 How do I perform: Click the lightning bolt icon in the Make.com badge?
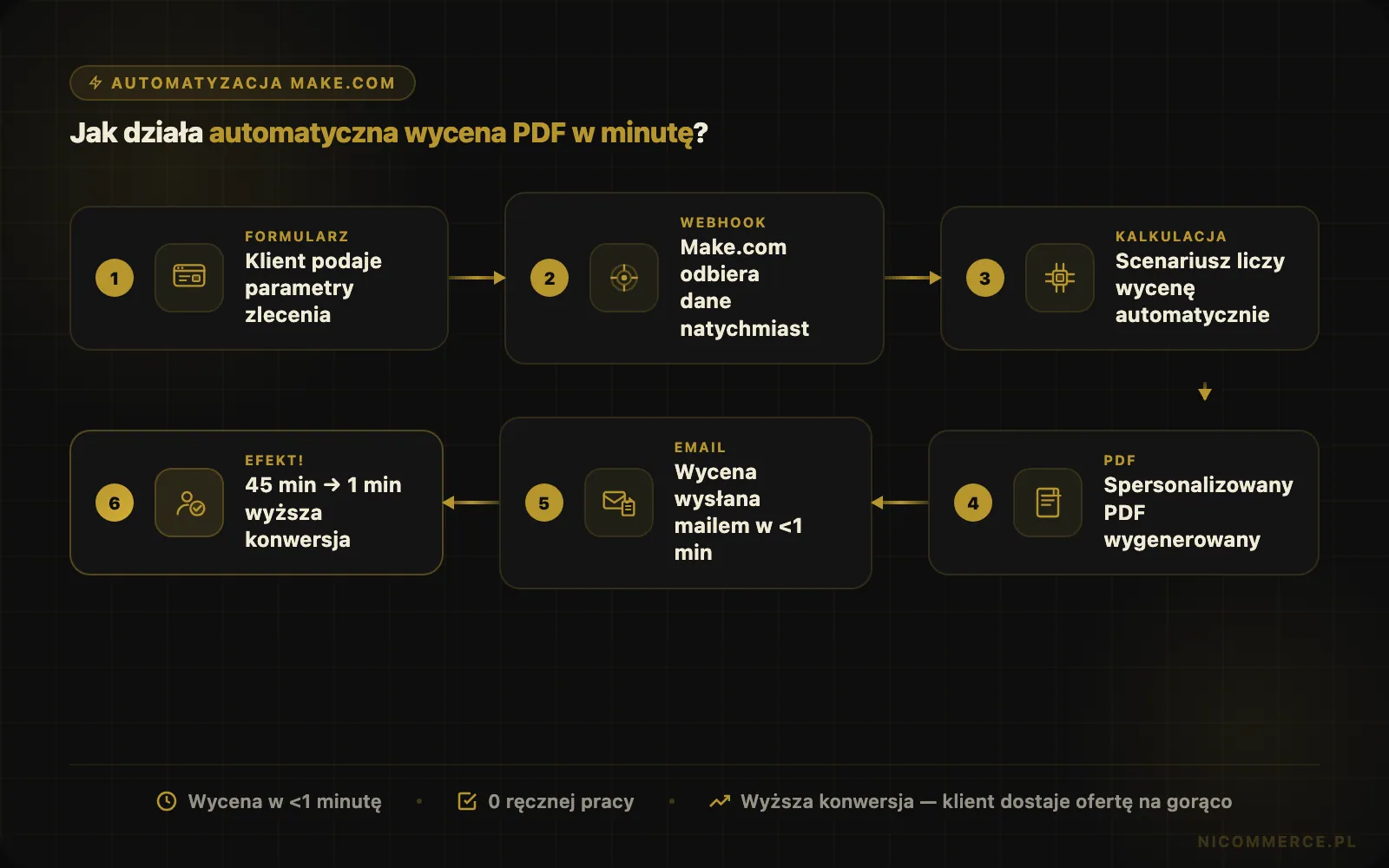pos(95,82)
